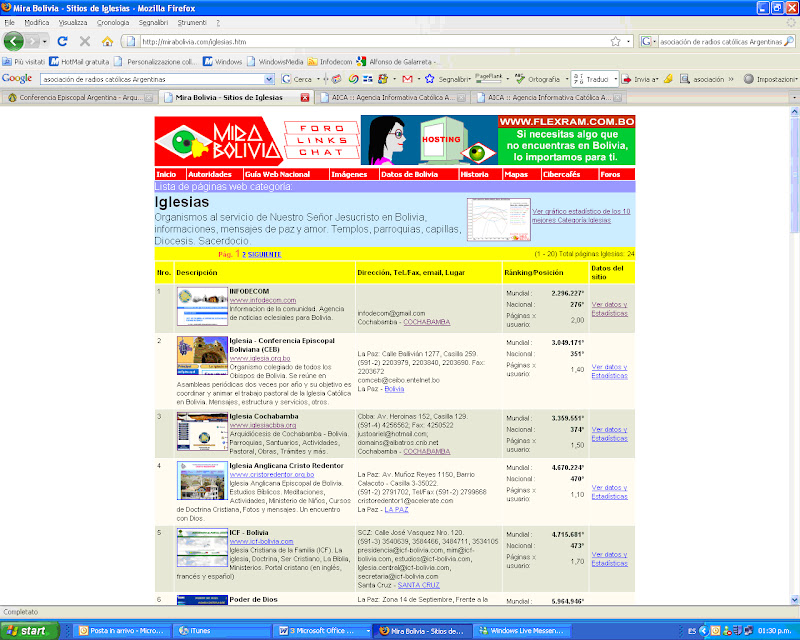Expand the Gmail dropdown arrow on the Google toolbar
This screenshot has height=640, width=800.
pos(419,79)
